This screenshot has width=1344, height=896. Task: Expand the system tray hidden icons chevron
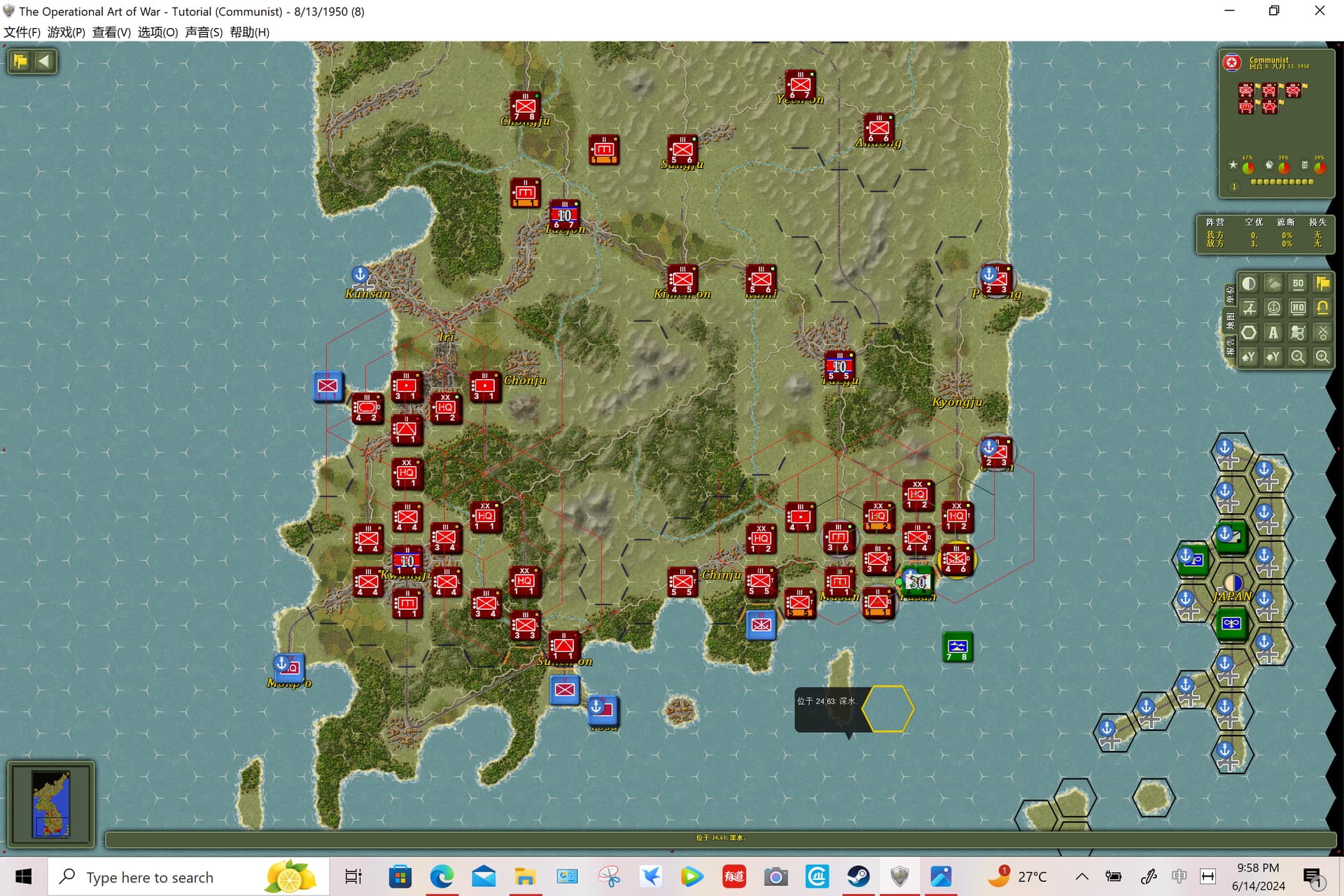(x=1081, y=876)
